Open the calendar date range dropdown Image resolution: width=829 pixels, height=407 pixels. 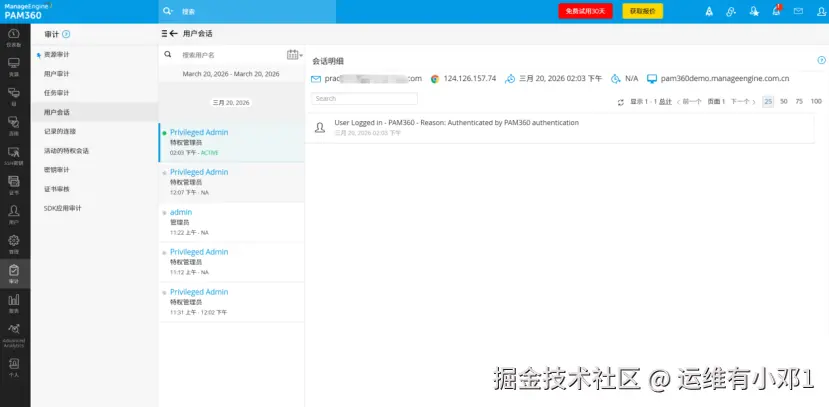294,54
